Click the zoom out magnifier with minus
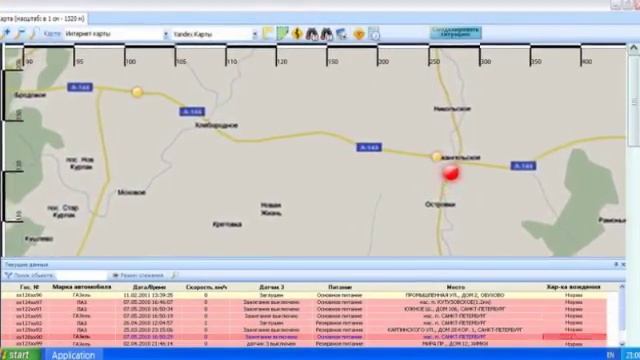 [x=19, y=34]
